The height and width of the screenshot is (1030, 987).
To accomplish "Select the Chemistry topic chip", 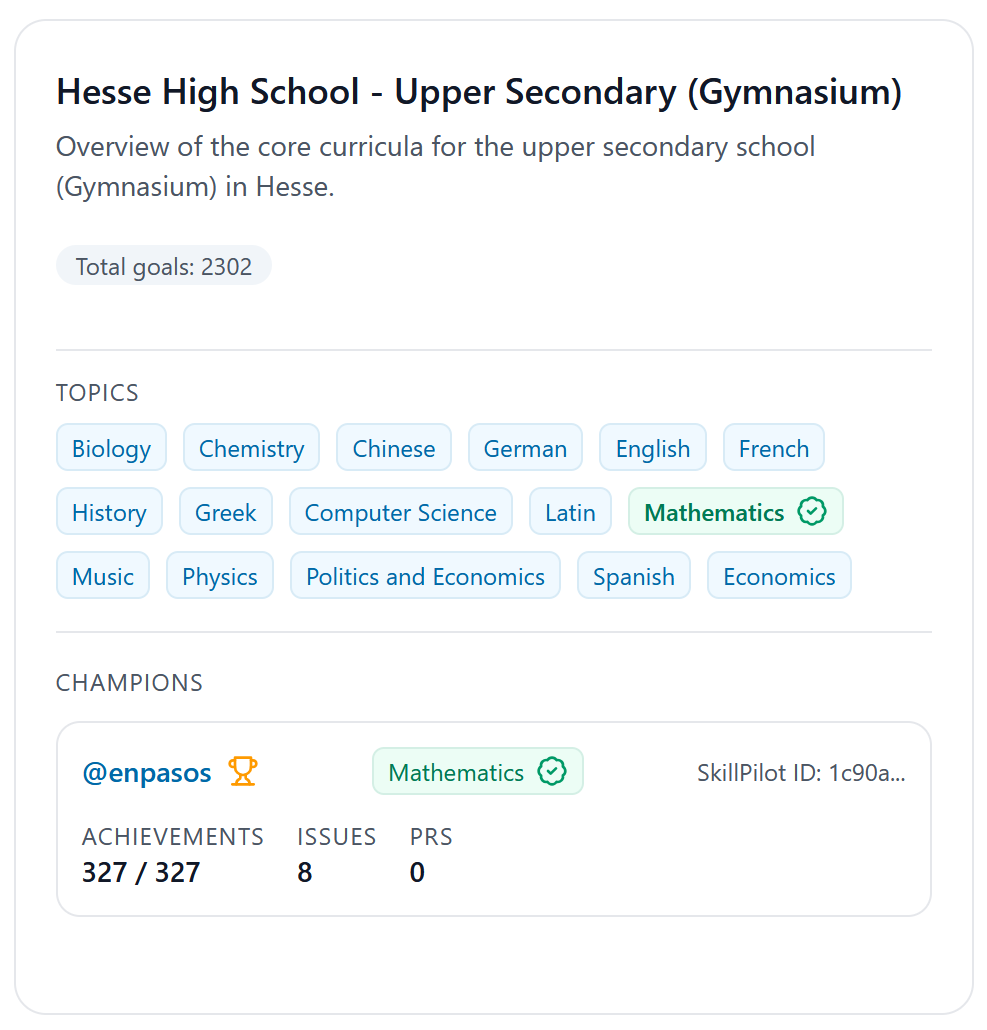I will [251, 448].
